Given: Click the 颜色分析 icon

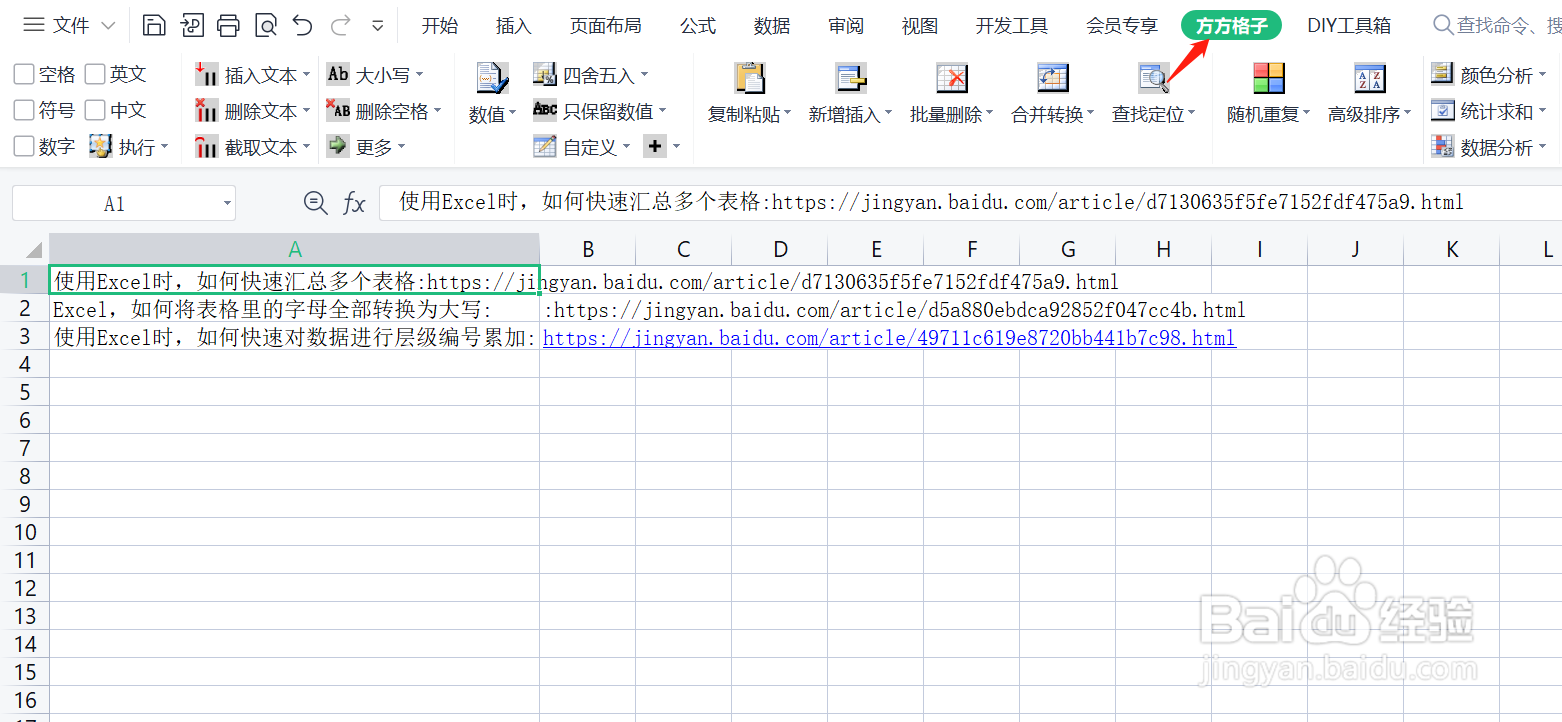Looking at the screenshot, I should (1442, 74).
